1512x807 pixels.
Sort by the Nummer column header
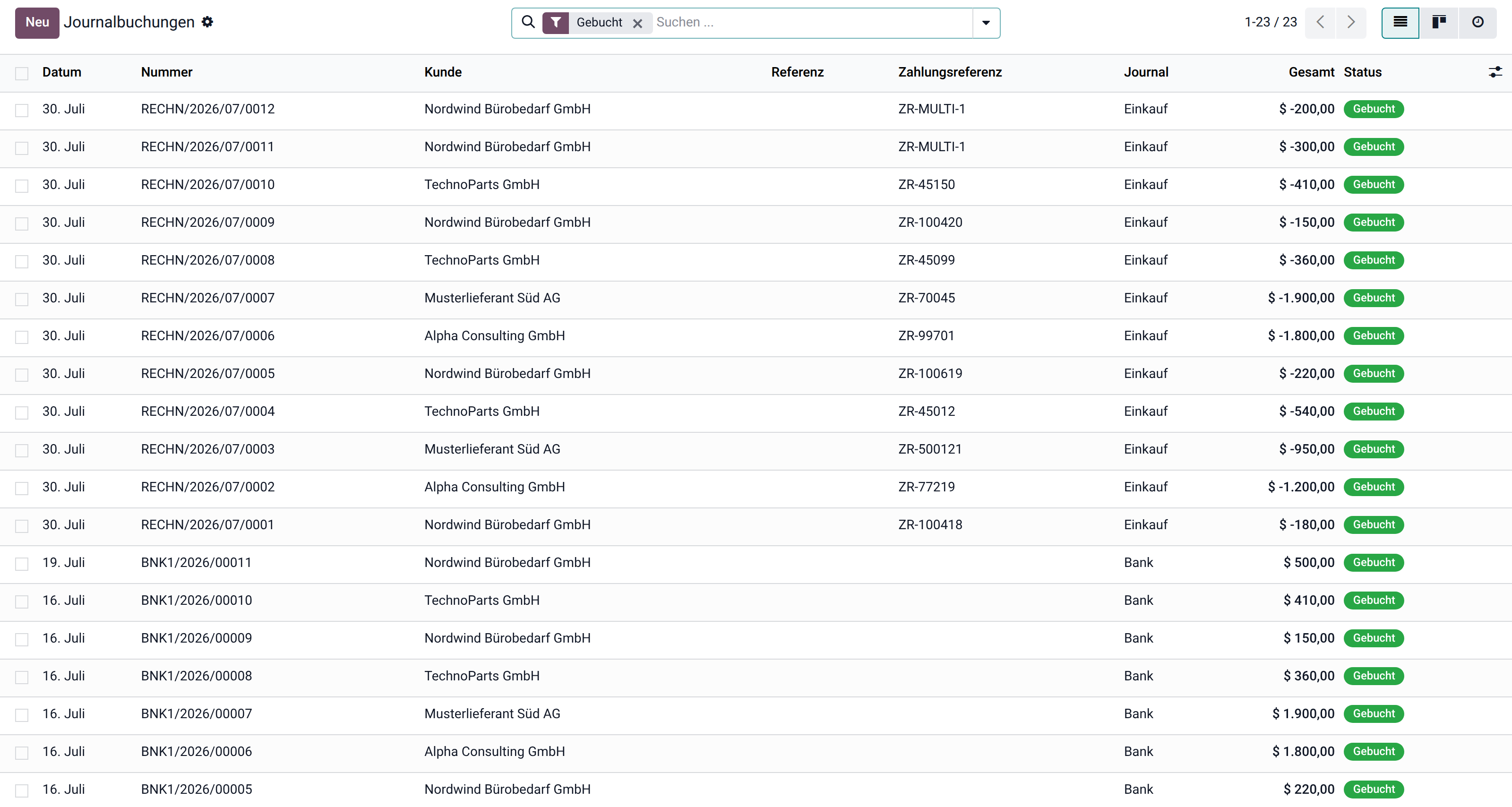pyautogui.click(x=167, y=72)
